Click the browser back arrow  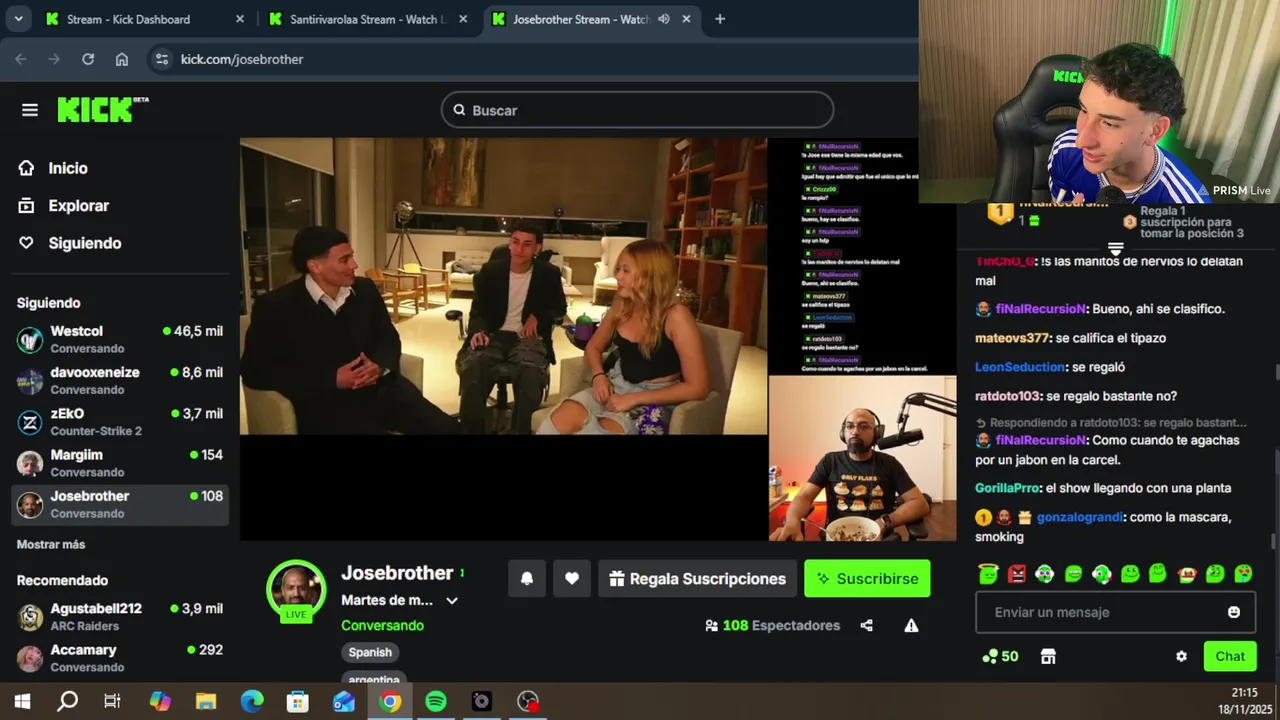pos(21,59)
